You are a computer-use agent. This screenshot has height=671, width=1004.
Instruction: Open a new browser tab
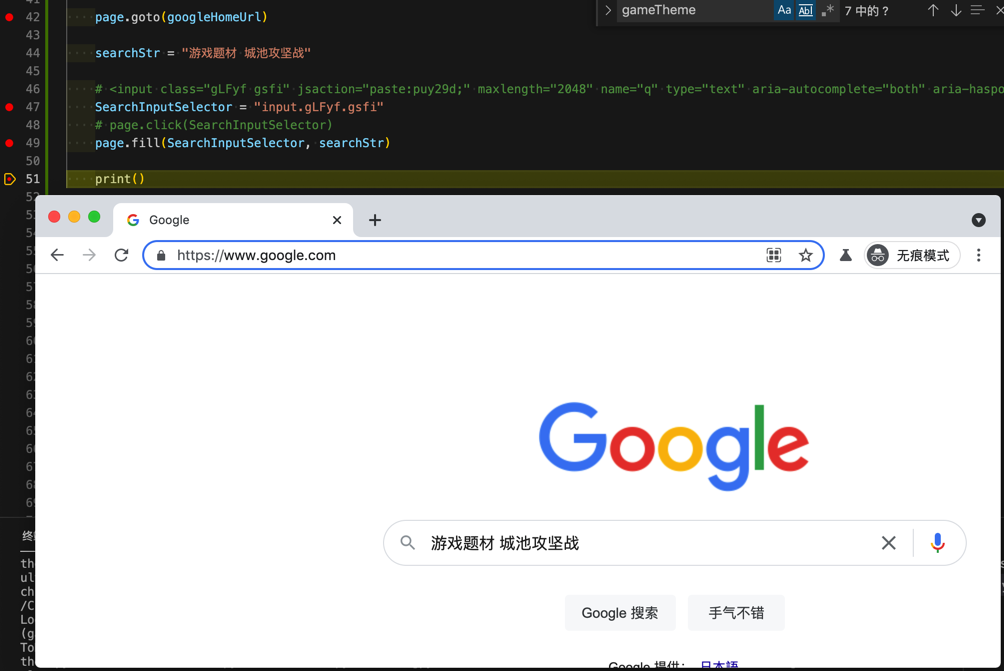pos(375,220)
